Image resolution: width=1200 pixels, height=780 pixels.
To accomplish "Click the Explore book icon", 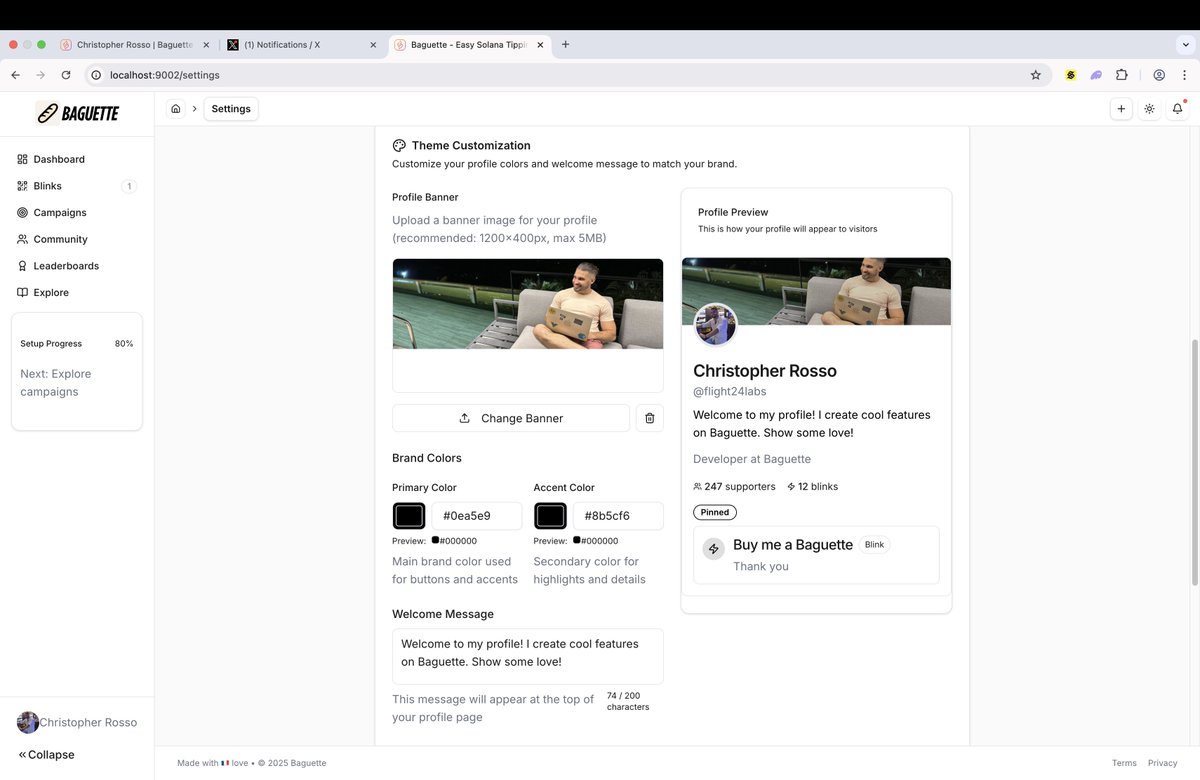I will (23, 292).
